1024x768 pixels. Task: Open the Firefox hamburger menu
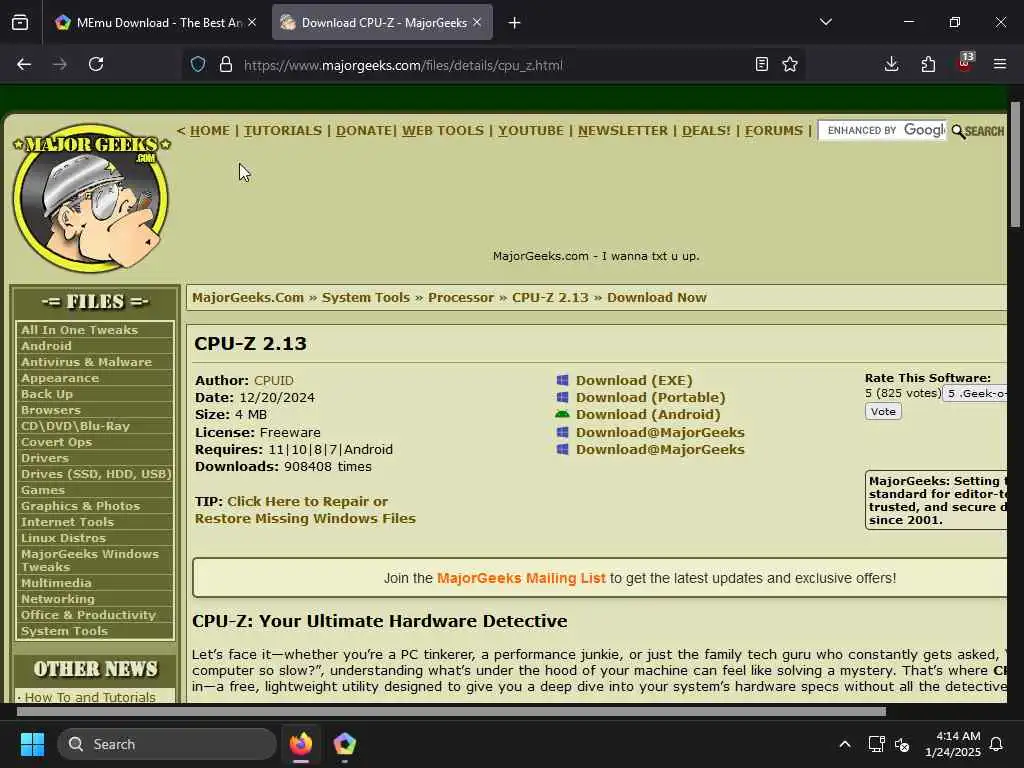click(1000, 64)
